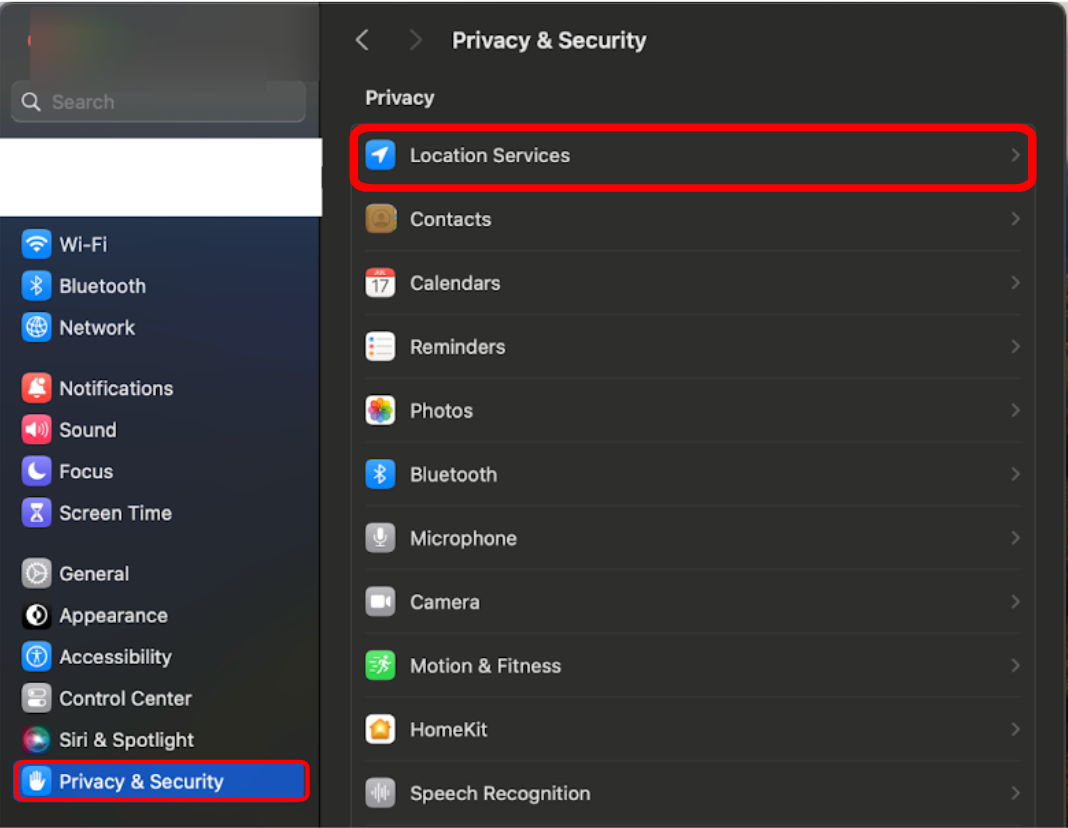Click the Siri & Spotlight icon

[x=36, y=740]
